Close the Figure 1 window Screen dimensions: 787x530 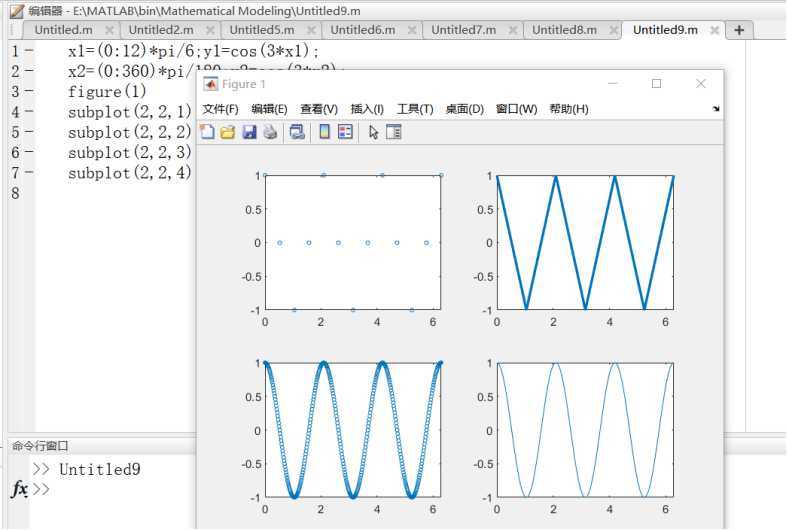[701, 83]
